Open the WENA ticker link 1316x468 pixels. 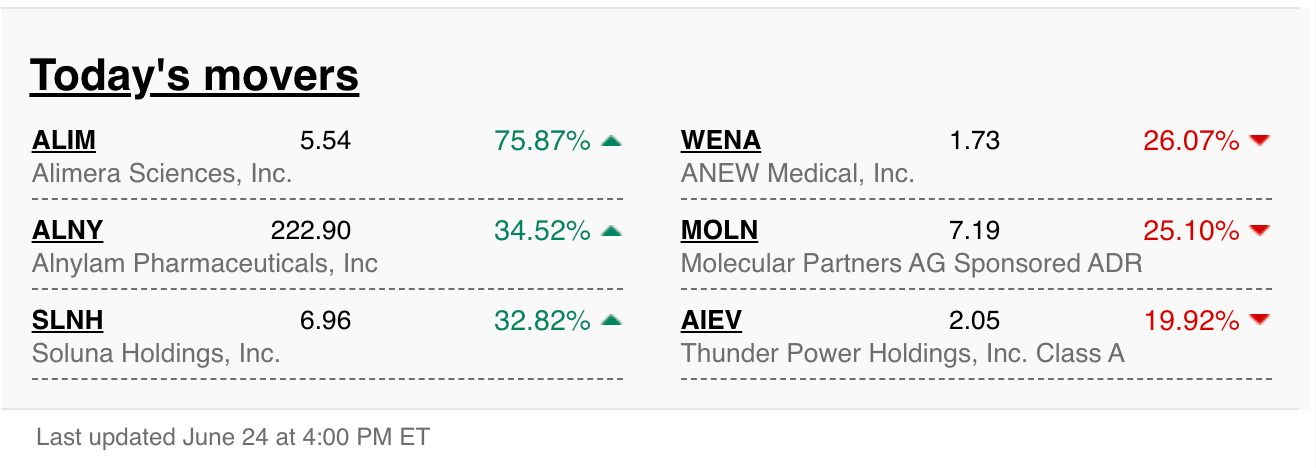coord(721,141)
